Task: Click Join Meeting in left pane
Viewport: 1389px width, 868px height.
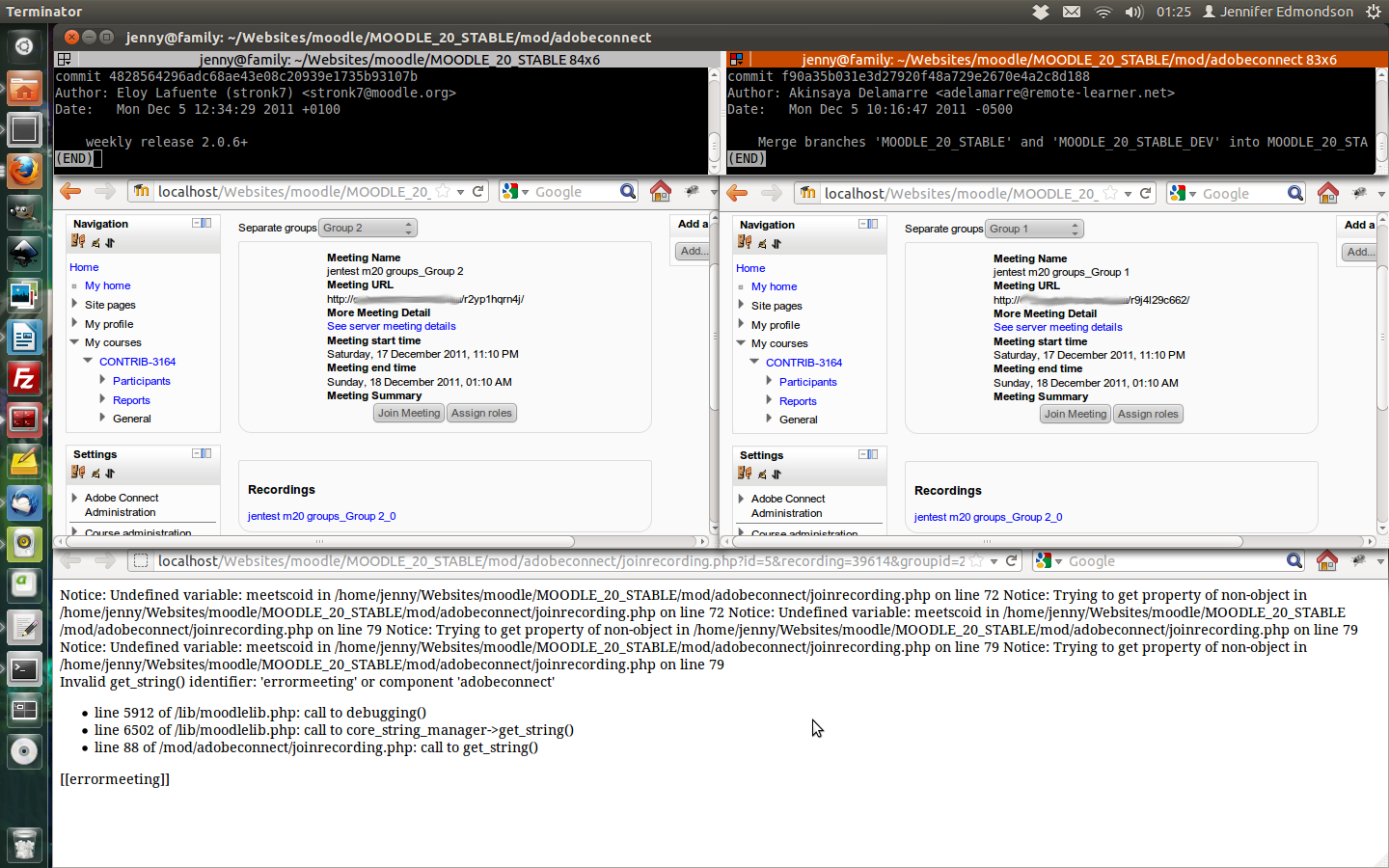Action: pyautogui.click(x=409, y=413)
